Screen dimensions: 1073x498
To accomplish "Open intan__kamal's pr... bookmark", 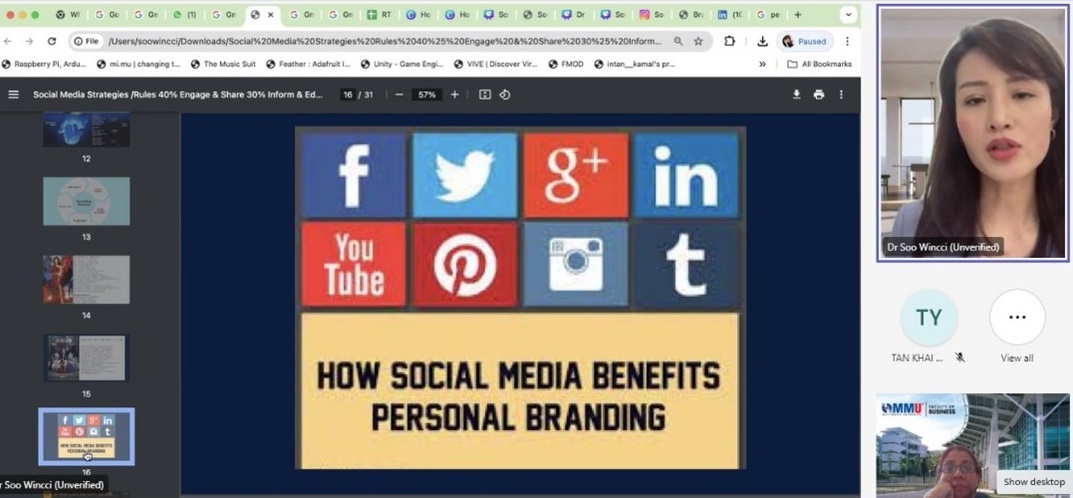I will point(635,64).
